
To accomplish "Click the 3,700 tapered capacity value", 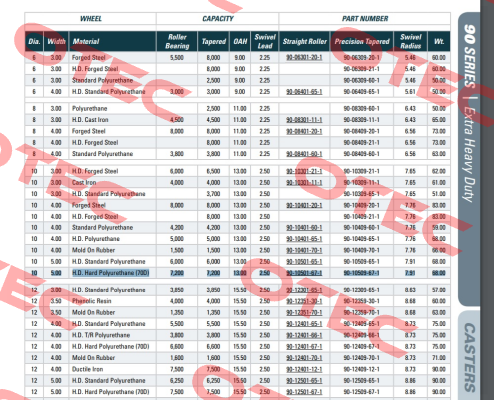I will coord(213,194).
